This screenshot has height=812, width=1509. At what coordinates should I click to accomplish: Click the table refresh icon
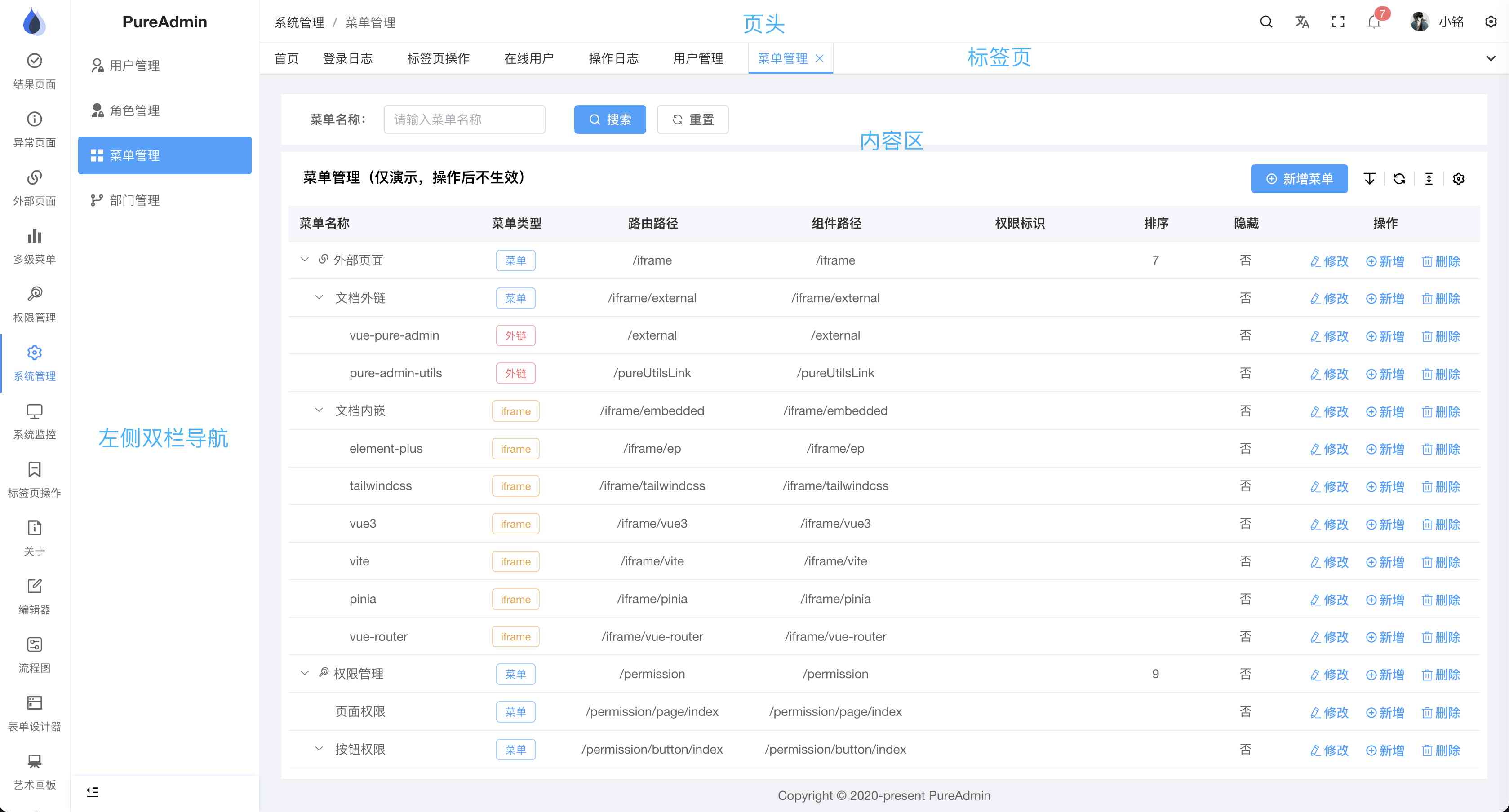pos(1399,179)
